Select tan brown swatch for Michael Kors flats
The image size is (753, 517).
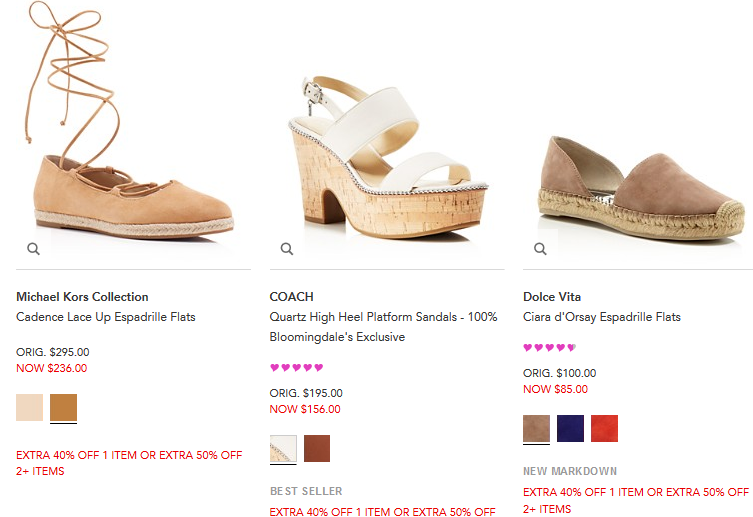click(x=63, y=408)
